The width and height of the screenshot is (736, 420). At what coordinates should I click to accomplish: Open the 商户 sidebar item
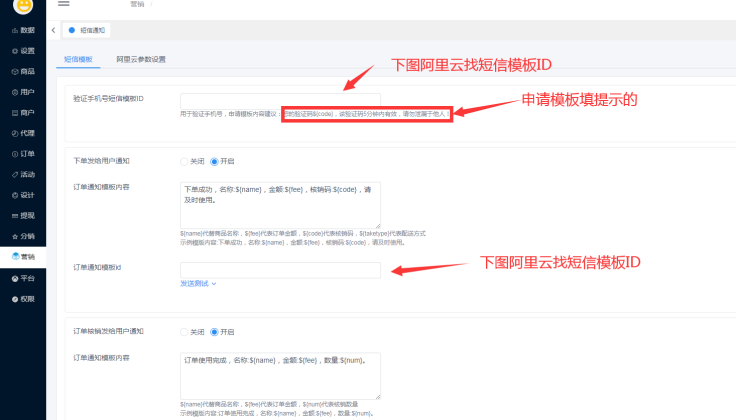(23, 113)
